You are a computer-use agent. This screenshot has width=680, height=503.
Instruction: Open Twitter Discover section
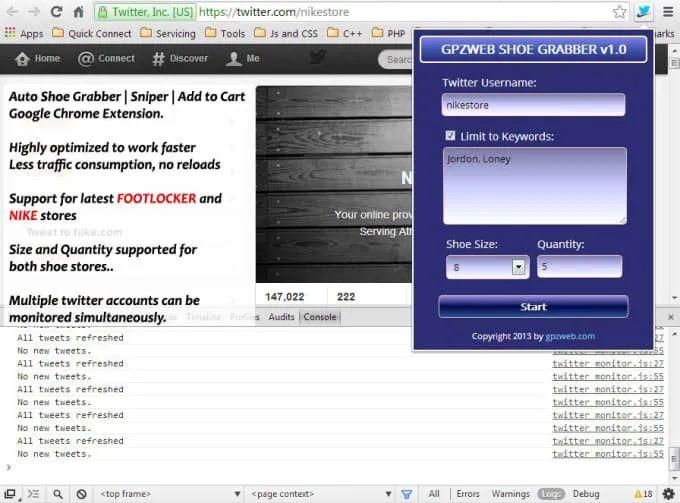[x=180, y=59]
